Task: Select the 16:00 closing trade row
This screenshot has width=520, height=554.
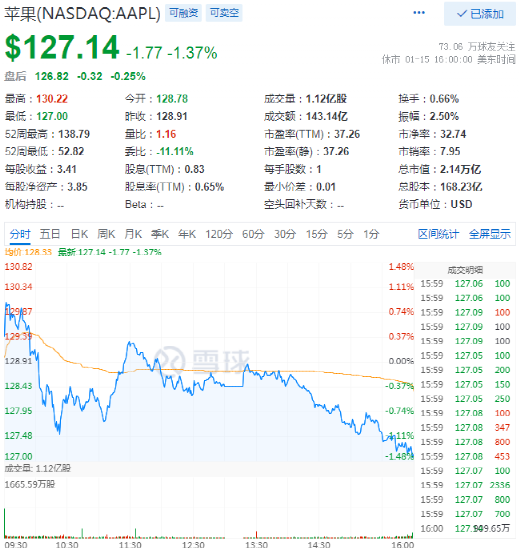Action: click(x=465, y=529)
